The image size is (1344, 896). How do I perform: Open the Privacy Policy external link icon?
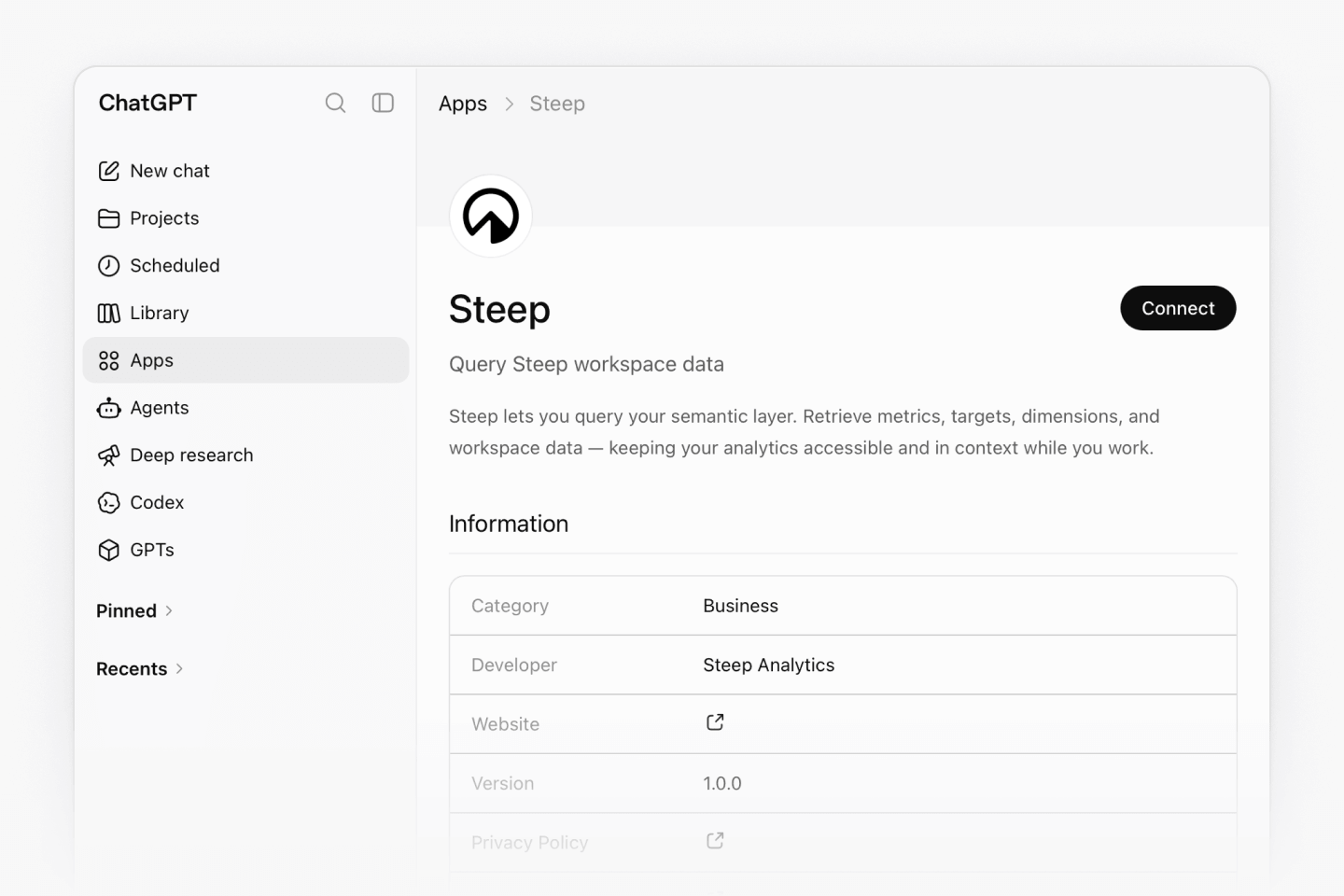click(715, 841)
